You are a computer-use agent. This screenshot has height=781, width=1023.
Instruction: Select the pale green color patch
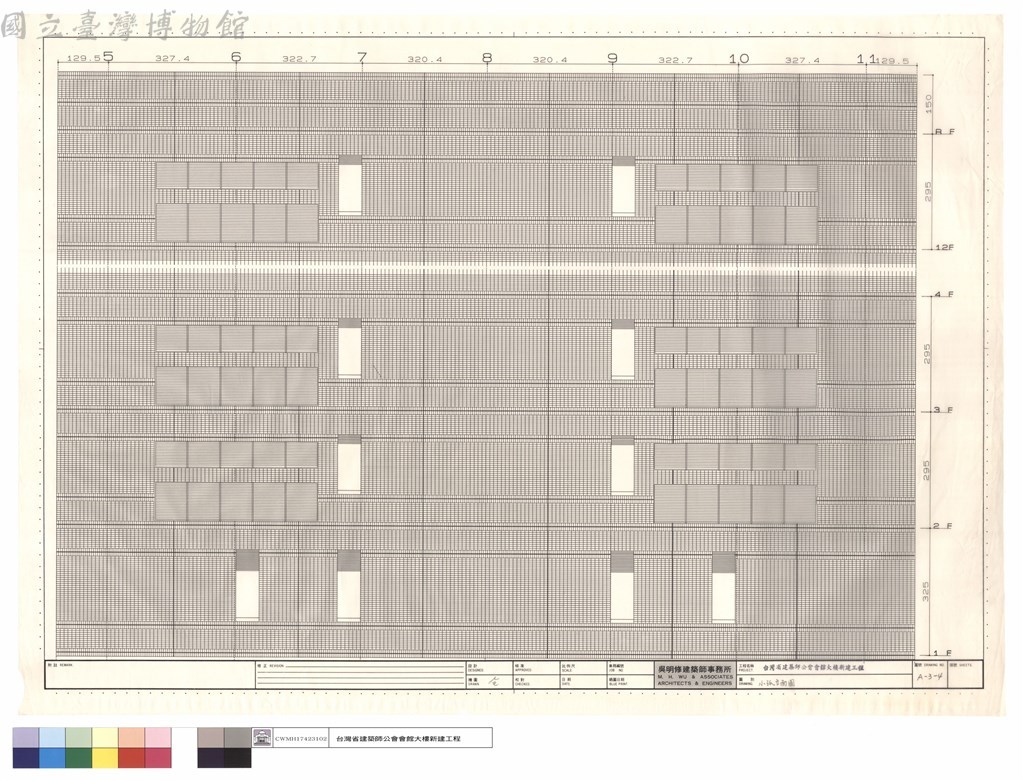pos(78,738)
